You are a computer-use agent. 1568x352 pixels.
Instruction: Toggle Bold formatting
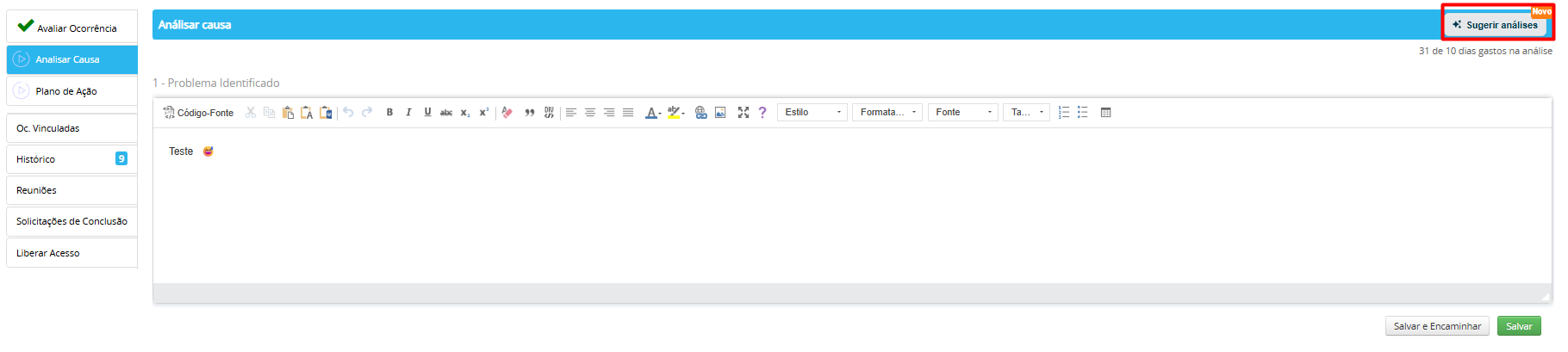pos(389,113)
